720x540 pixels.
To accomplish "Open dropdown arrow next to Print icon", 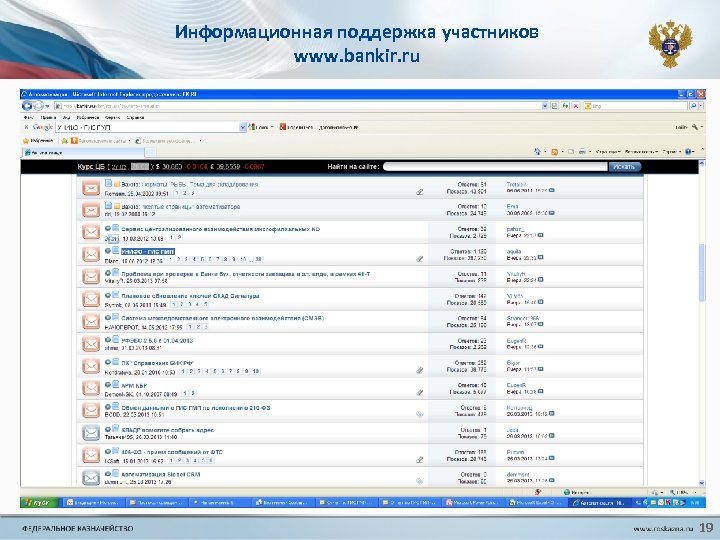I will [590, 152].
